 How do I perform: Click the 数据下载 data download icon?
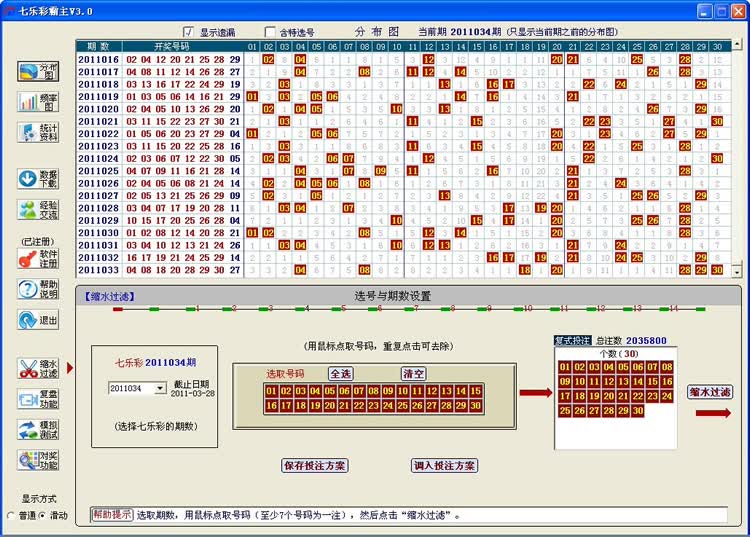point(38,178)
